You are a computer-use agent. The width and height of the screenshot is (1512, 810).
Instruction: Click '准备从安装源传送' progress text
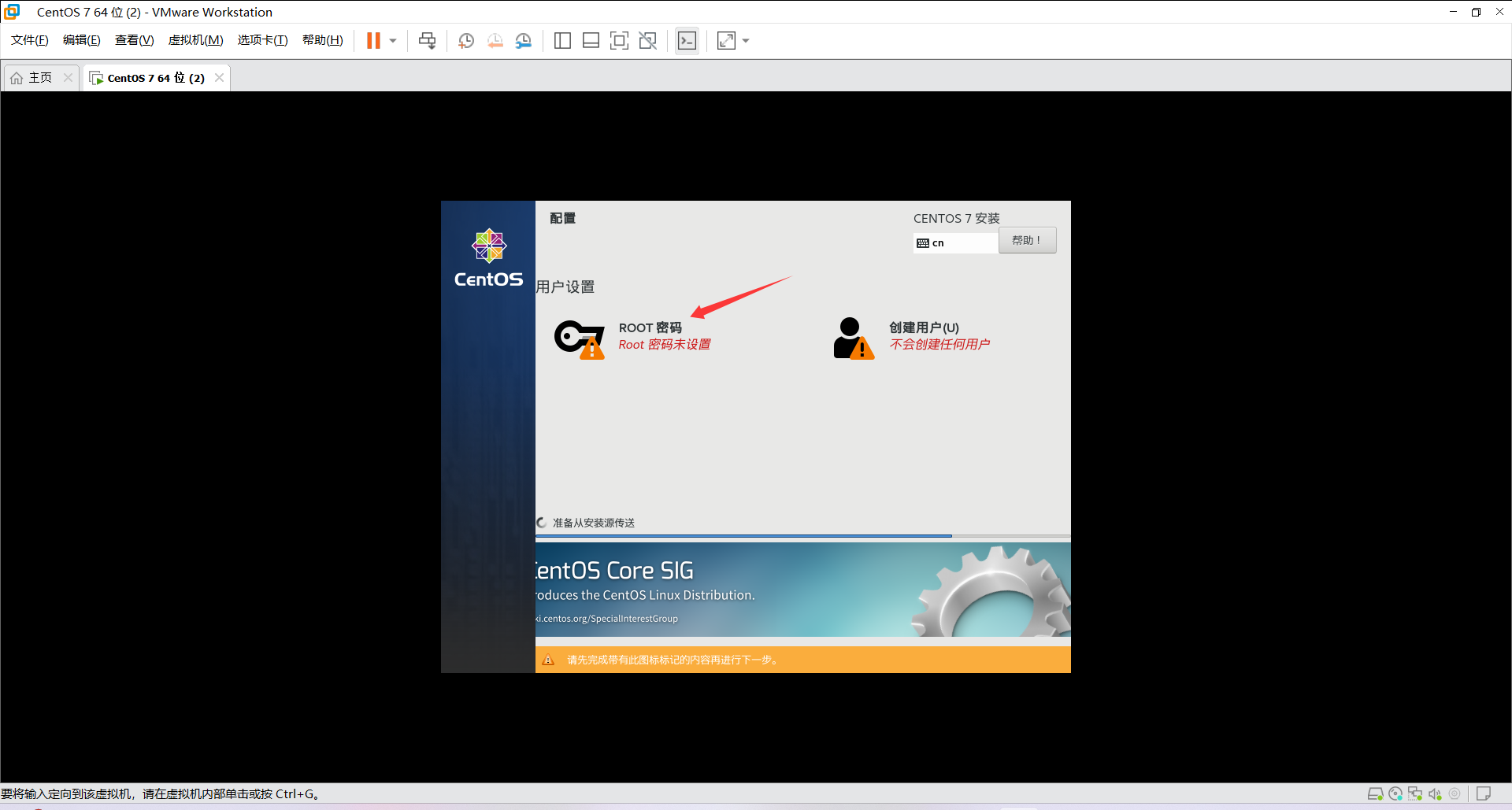(594, 523)
